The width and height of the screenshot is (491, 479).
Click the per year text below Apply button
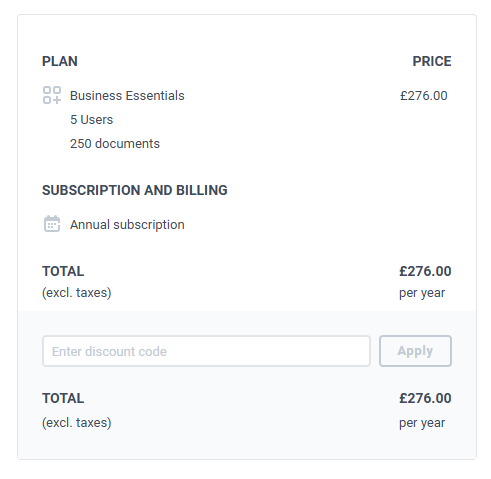[422, 423]
